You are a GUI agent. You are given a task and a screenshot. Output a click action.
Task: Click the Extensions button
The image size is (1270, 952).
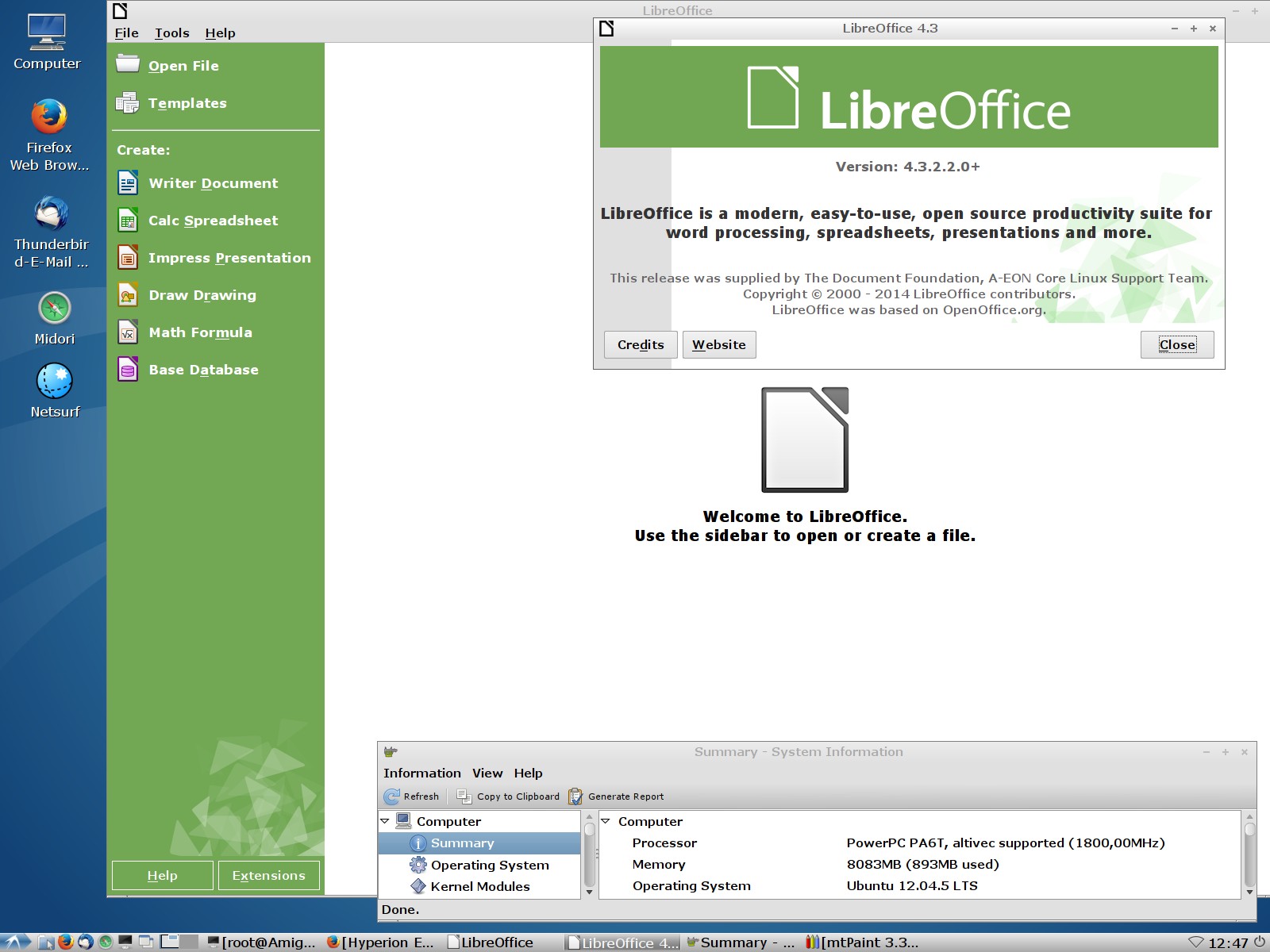pyautogui.click(x=268, y=875)
